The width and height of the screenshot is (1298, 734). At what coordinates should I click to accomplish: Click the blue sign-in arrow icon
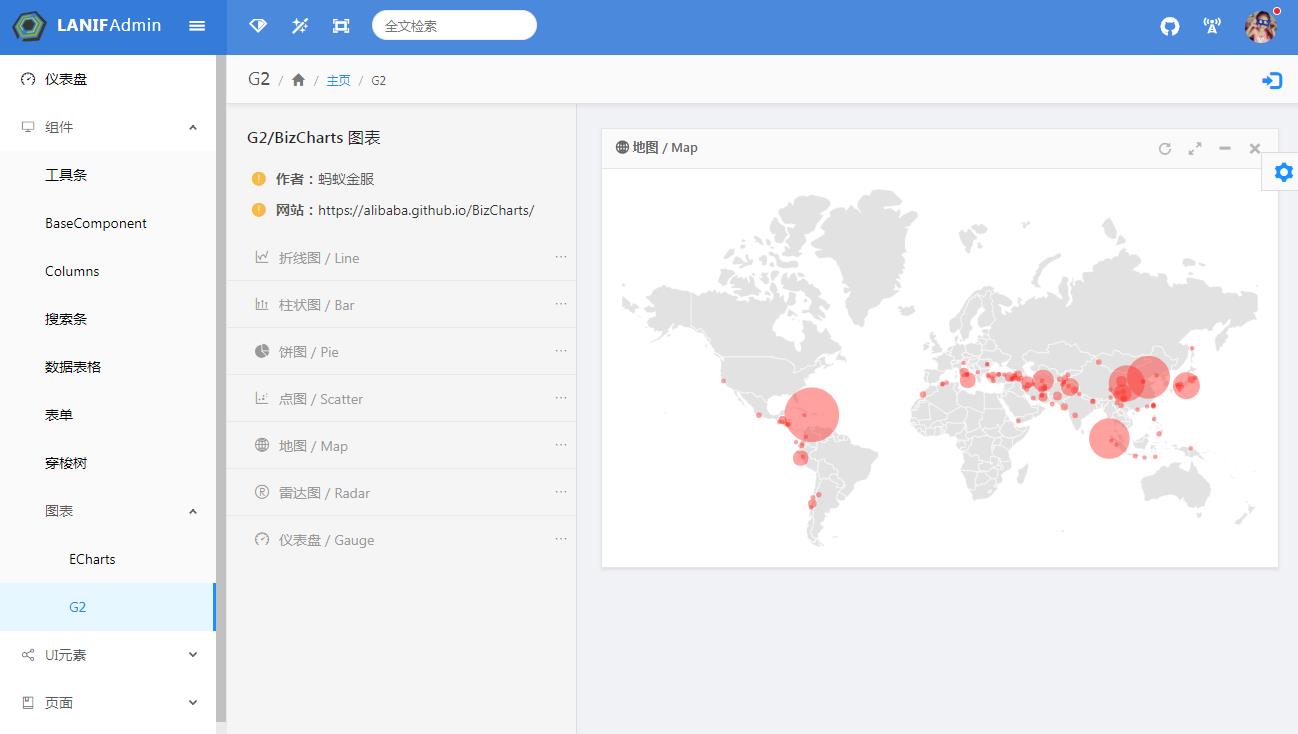(x=1272, y=80)
